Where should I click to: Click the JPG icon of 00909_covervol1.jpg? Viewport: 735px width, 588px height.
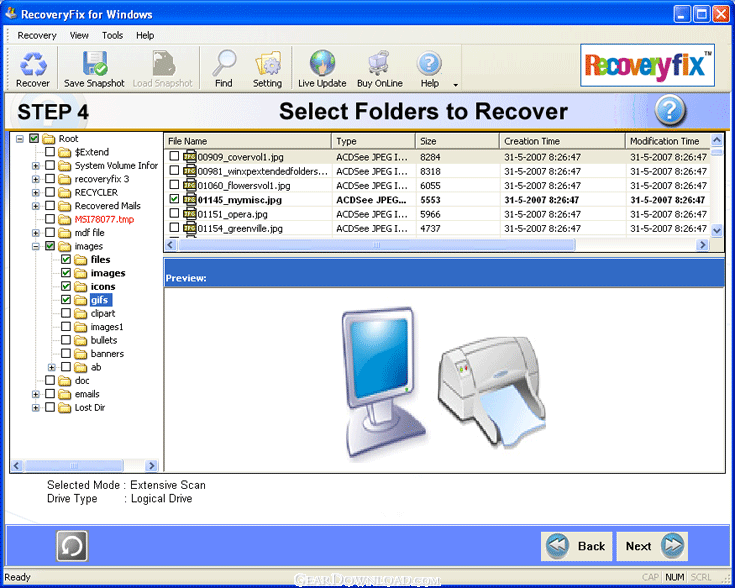point(189,157)
